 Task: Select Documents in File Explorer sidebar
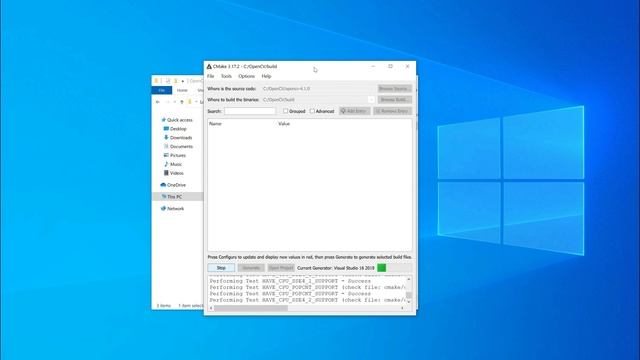click(x=181, y=147)
